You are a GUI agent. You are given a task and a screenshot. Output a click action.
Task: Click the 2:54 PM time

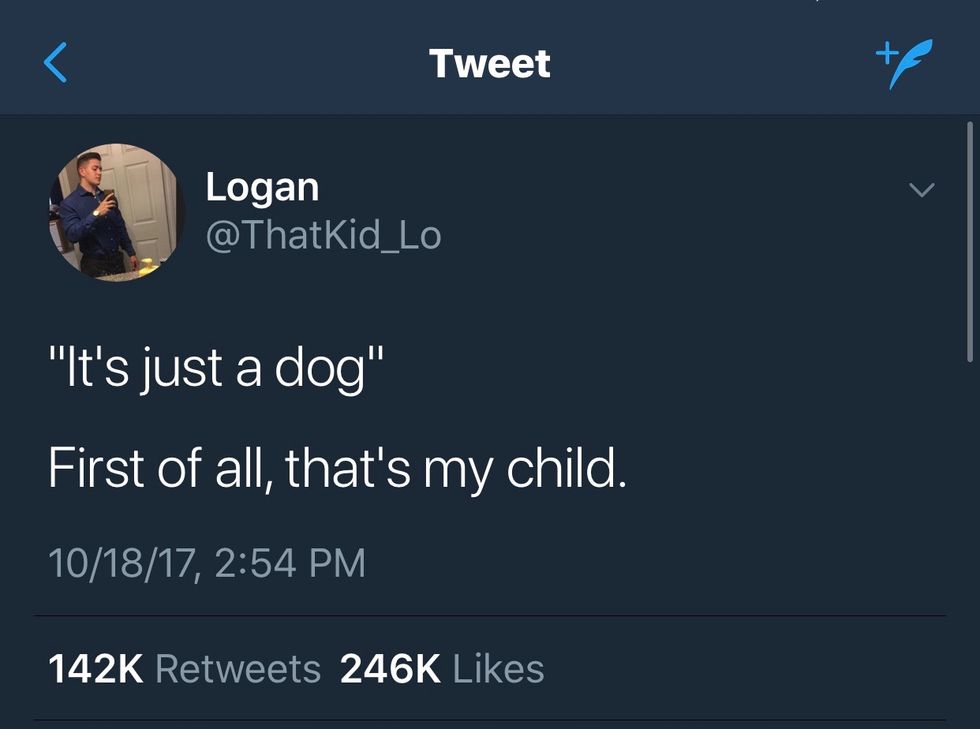pos(290,563)
